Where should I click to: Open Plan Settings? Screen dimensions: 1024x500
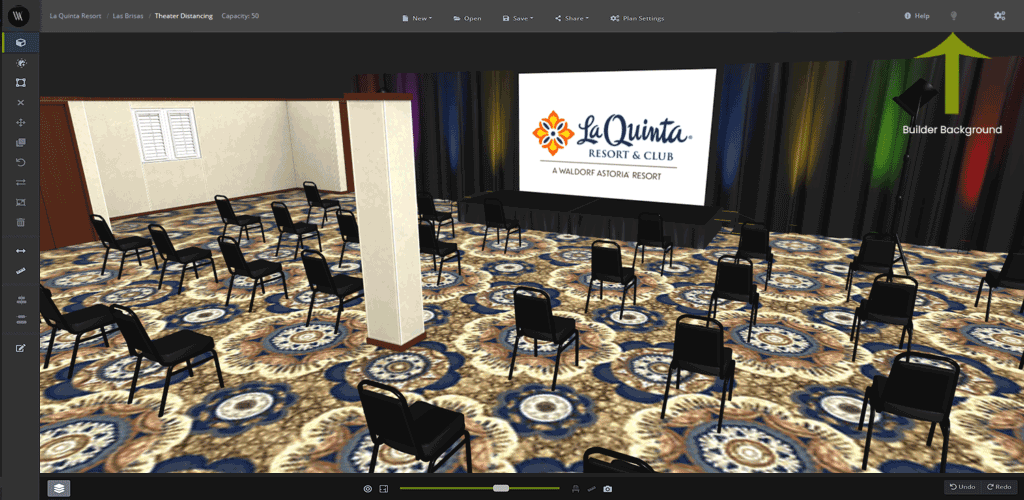click(637, 18)
